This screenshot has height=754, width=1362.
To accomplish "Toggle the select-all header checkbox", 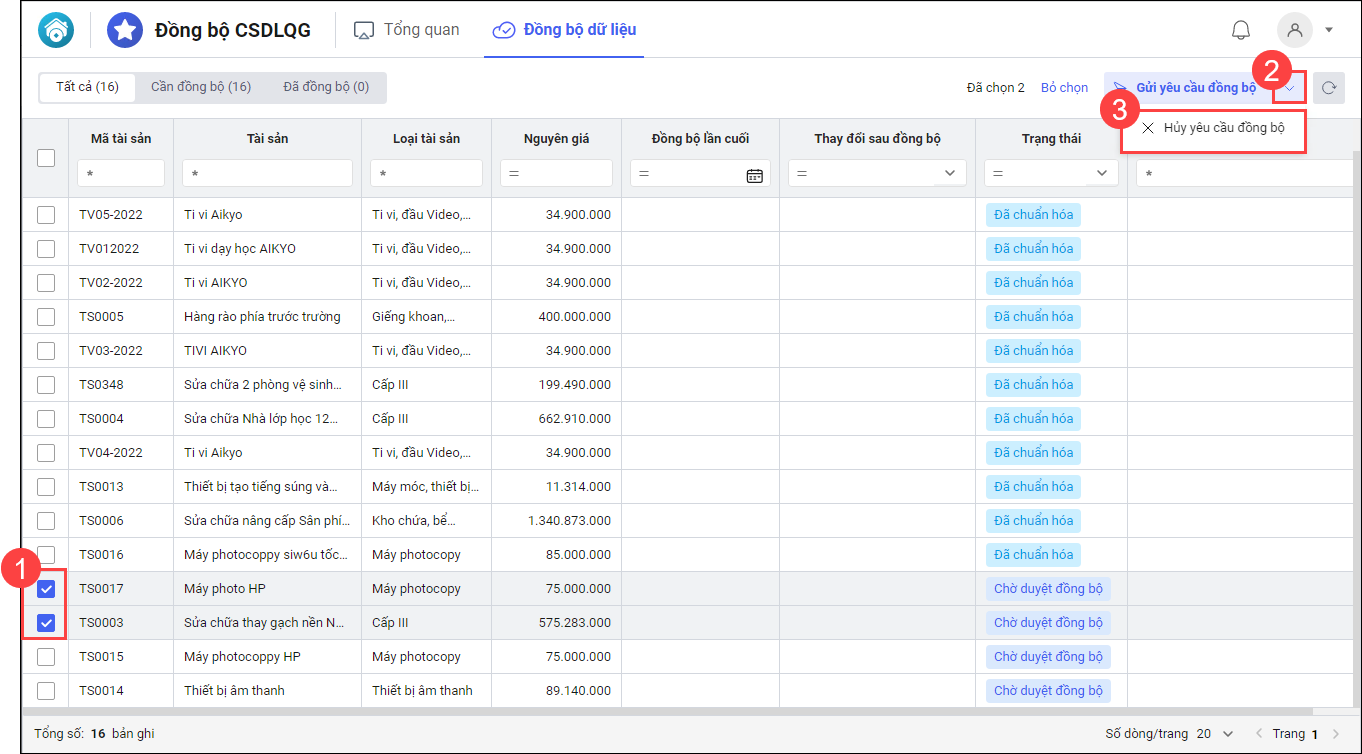I will [46, 157].
